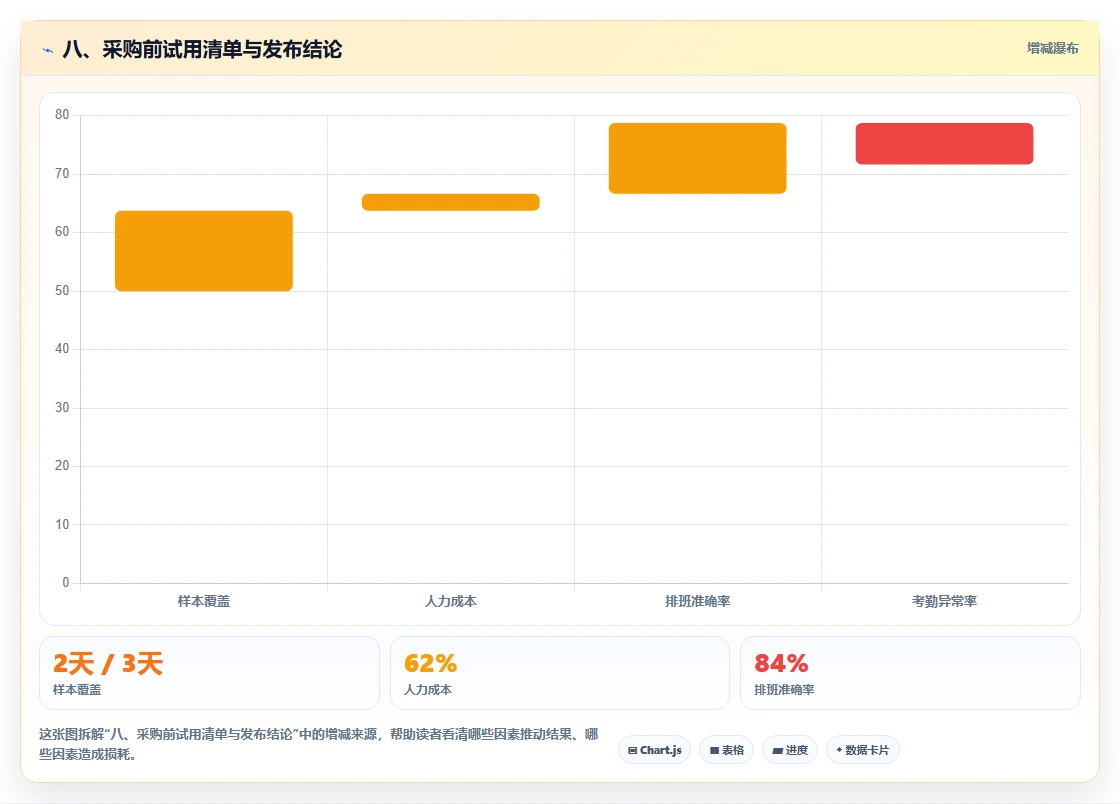Click the y-axis value 50

click(x=62, y=291)
